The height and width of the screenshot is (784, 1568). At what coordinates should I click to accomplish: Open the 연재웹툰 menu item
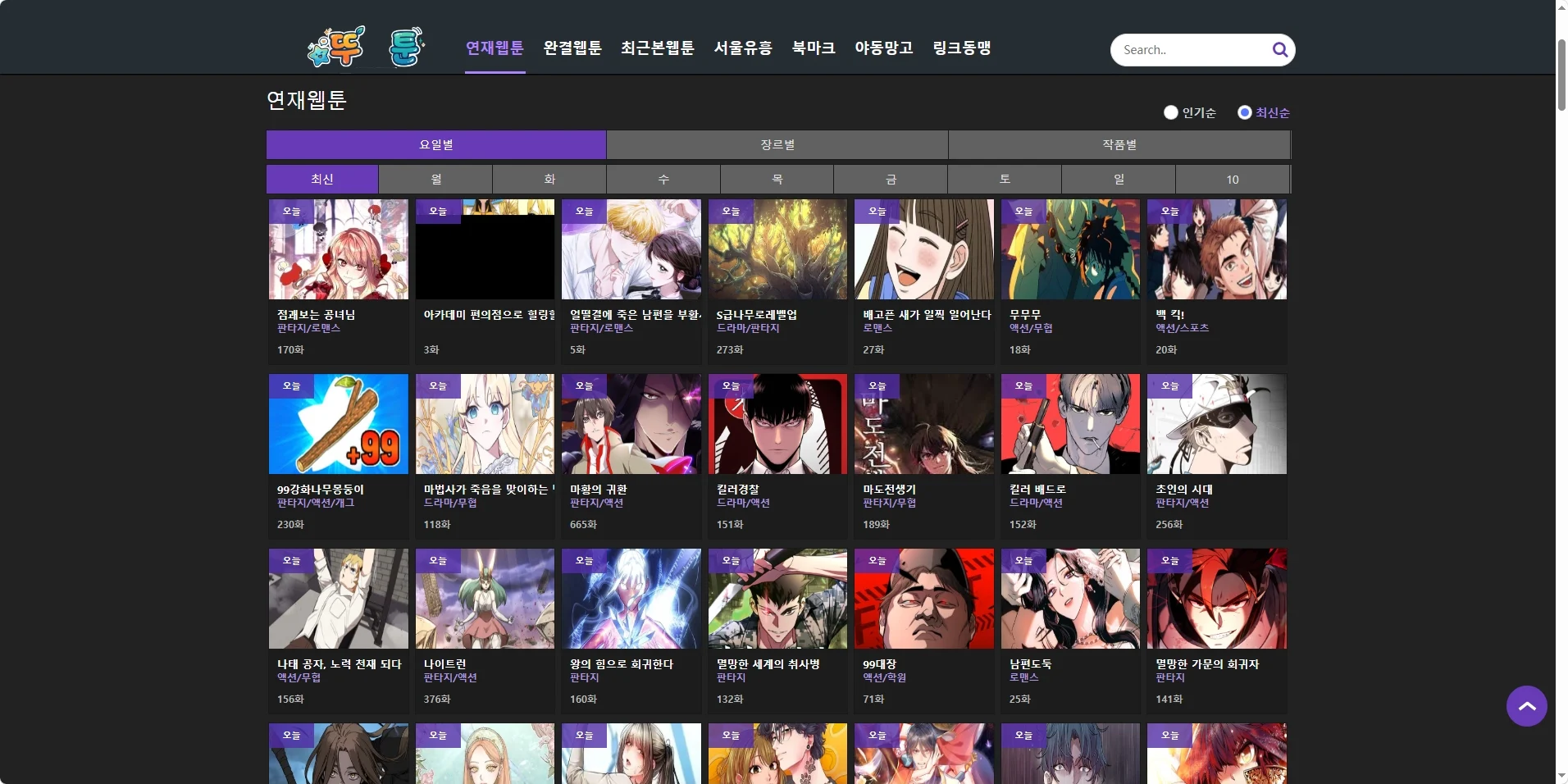click(495, 48)
